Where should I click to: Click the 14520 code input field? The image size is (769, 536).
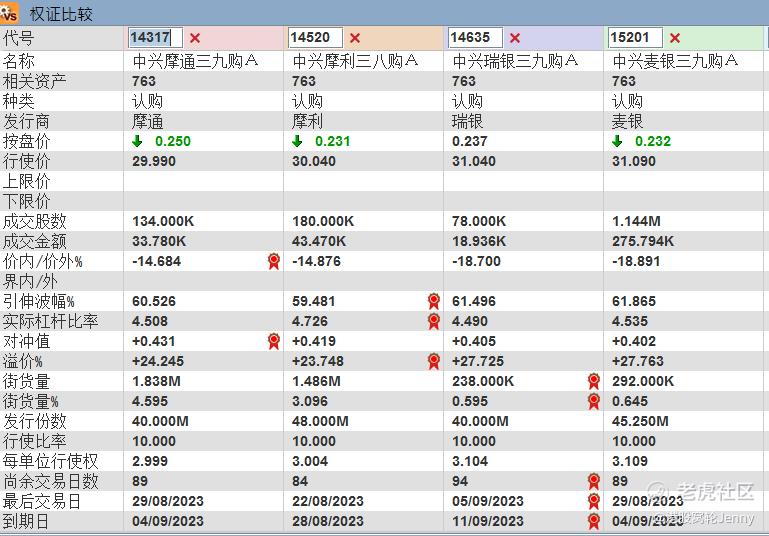[315, 37]
